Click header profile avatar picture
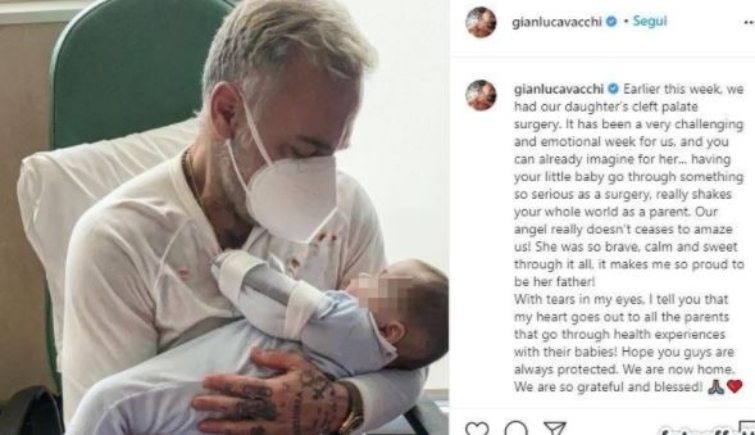Viewport: 755px width, 435px height. pos(481,22)
